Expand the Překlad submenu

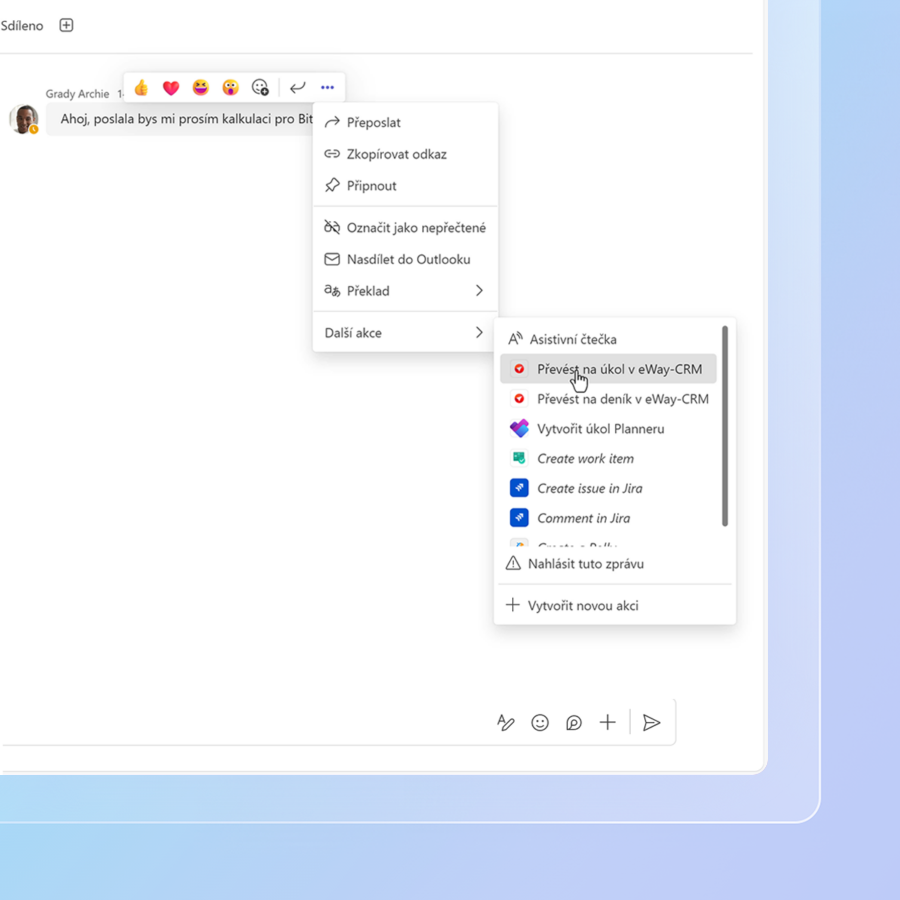[x=405, y=290]
